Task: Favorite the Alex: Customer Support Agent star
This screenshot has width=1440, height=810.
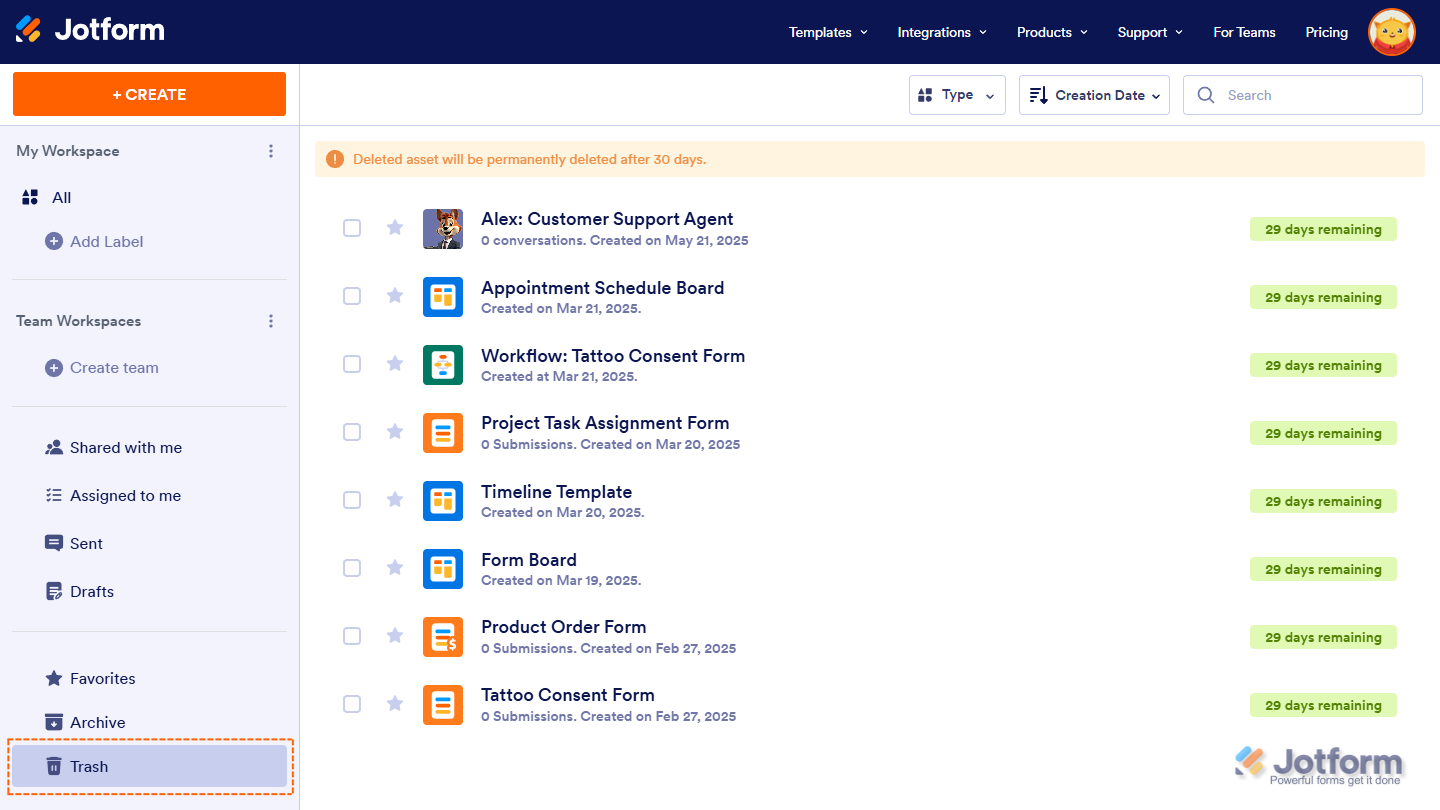Action: pos(395,228)
